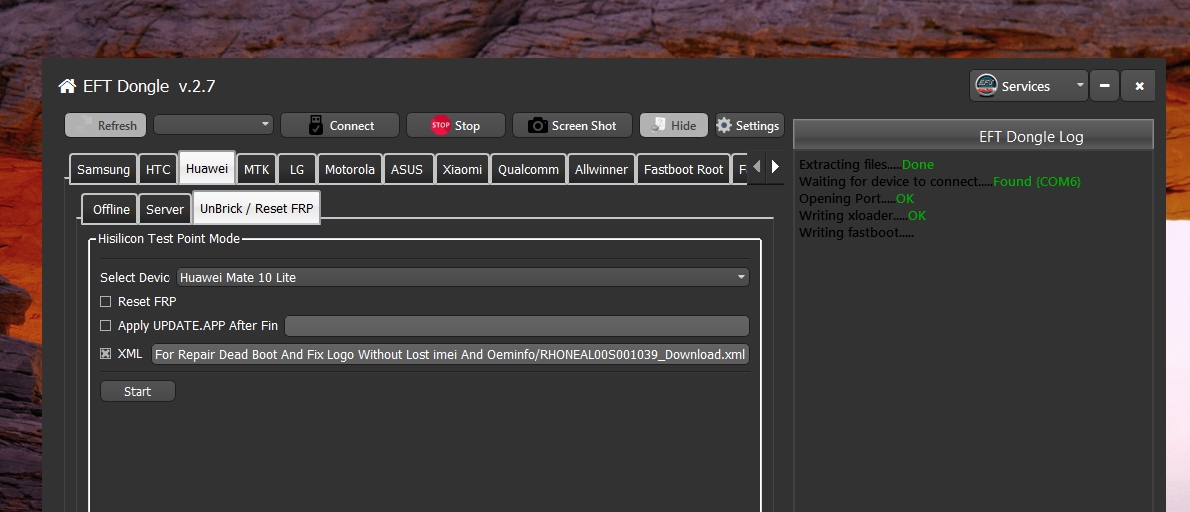The width and height of the screenshot is (1190, 512).
Task: Open the Fastboot Root tab
Action: [x=684, y=169]
